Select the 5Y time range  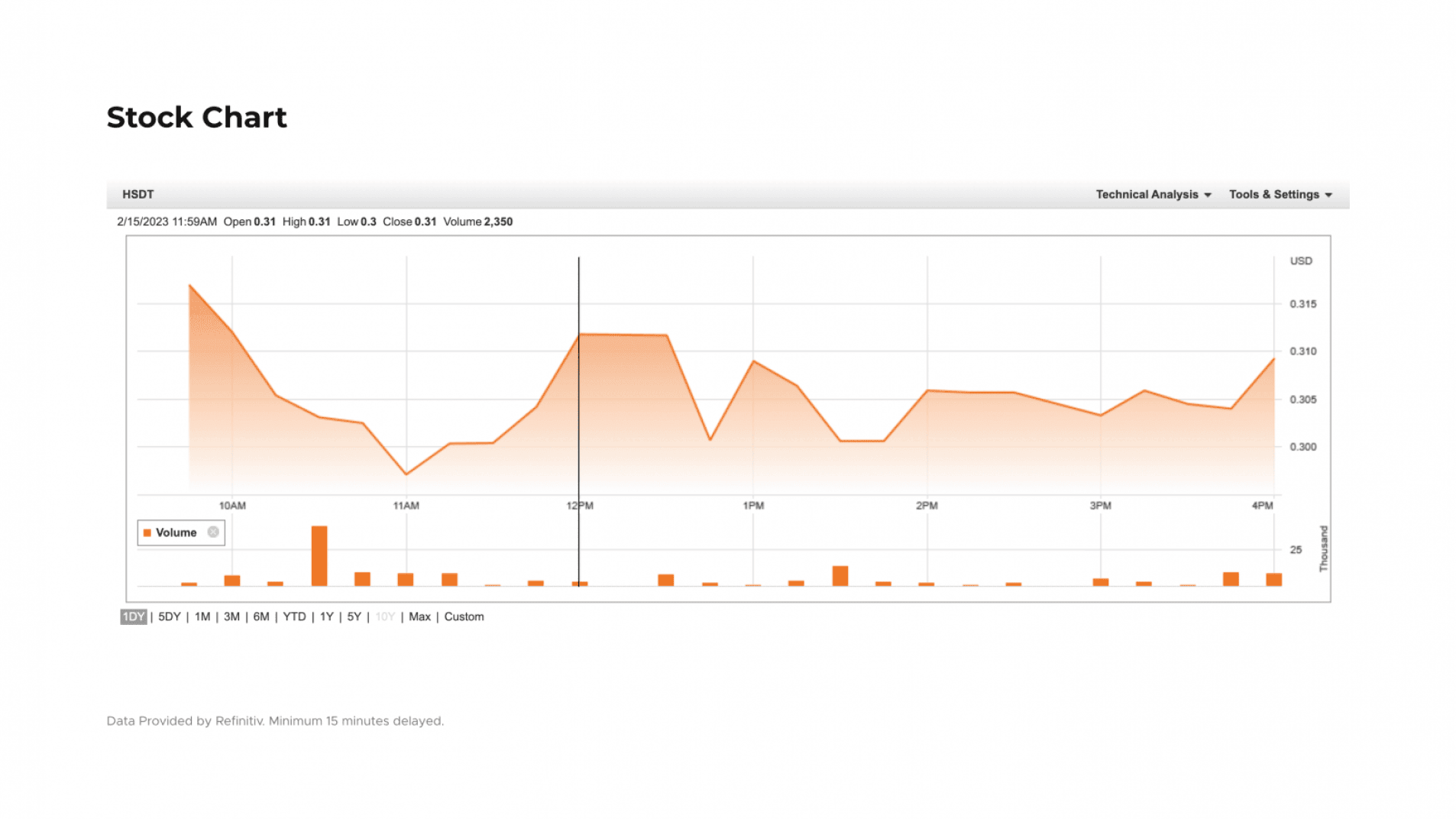pyautogui.click(x=354, y=617)
